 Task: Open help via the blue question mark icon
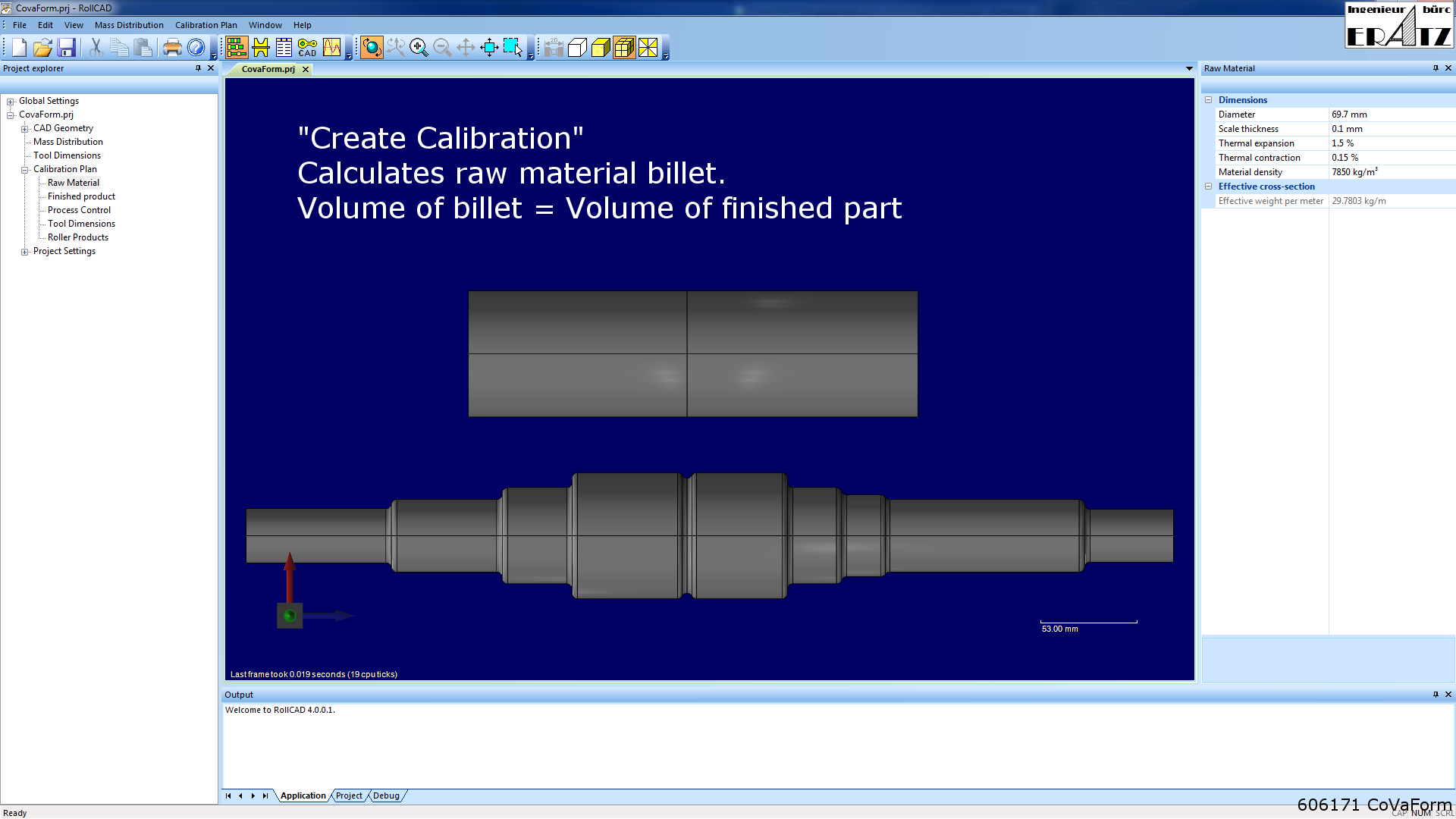(x=196, y=48)
